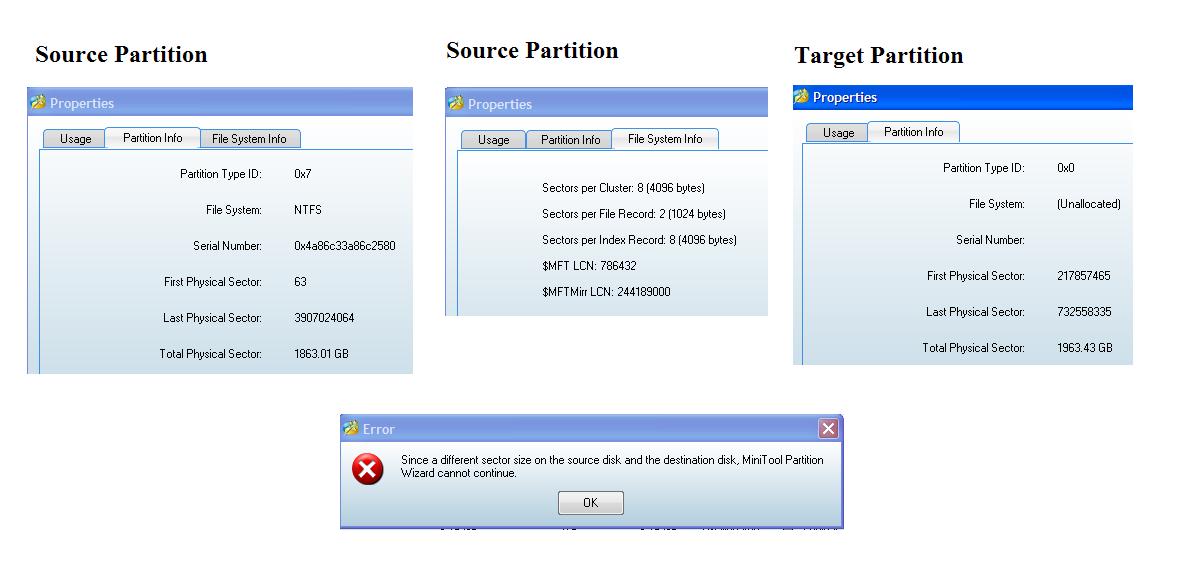This screenshot has width=1202, height=573.
Task: Click target Partition Type ID value 0x0
Action: 1066,168
